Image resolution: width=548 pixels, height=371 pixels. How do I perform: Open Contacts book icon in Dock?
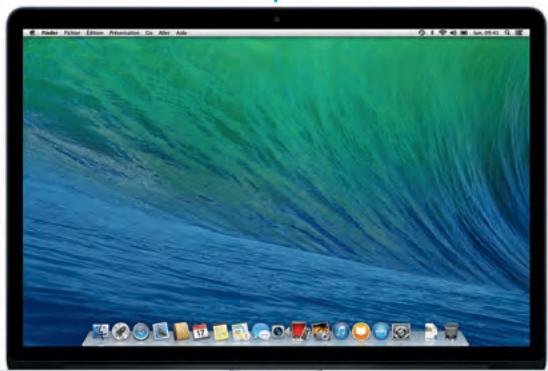click(181, 331)
